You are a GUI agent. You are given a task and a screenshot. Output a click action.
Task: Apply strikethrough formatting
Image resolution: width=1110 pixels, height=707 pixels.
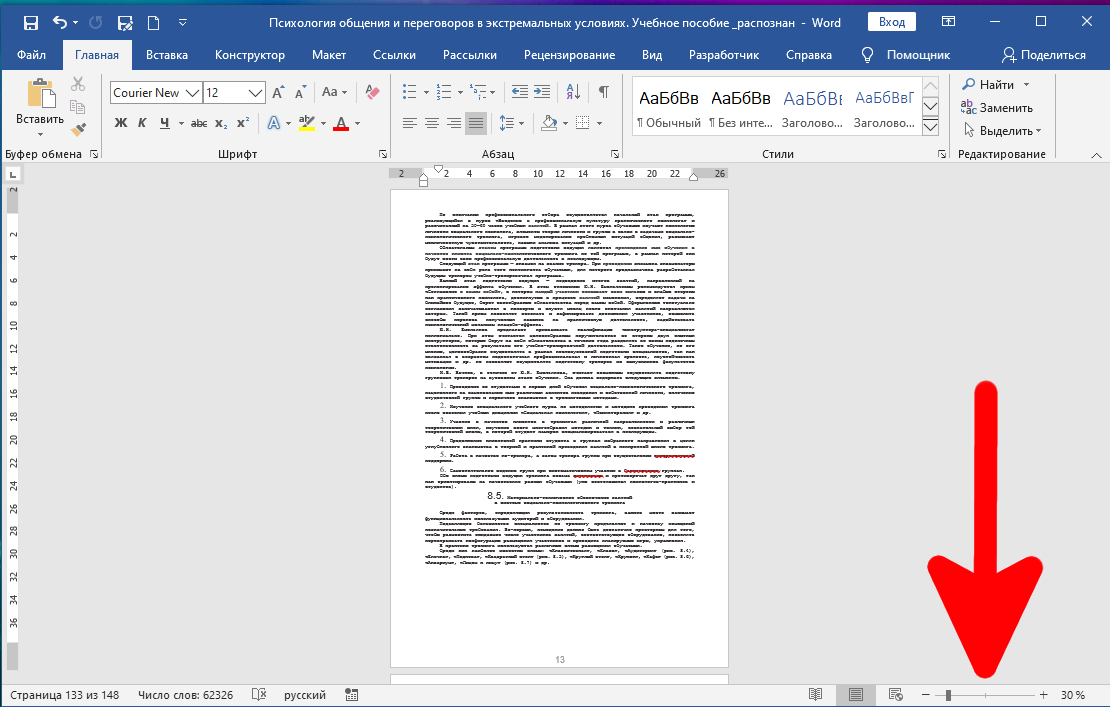point(199,123)
